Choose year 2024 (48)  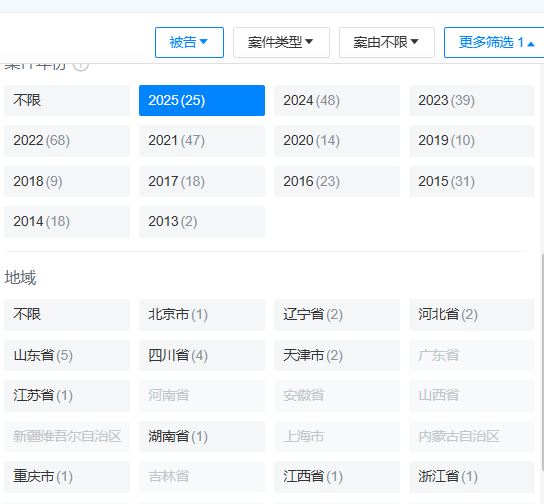coord(337,101)
